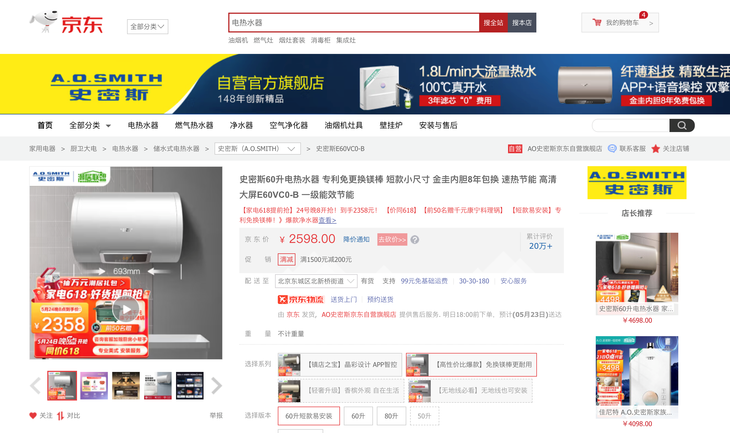The image size is (730, 433).
Task: Click the compare (对比) icon
Action: [61, 416]
